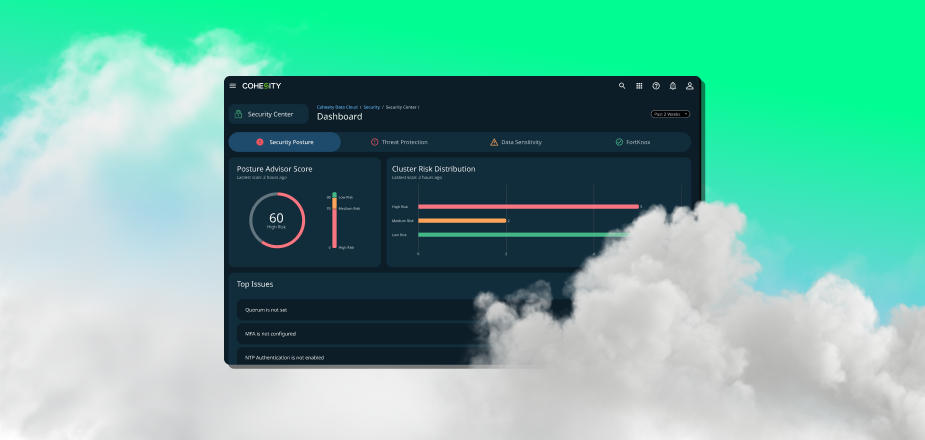Screen dimensions: 925x440
Task: Click the Data Sensitivity triangle icon
Action: click(x=494, y=142)
